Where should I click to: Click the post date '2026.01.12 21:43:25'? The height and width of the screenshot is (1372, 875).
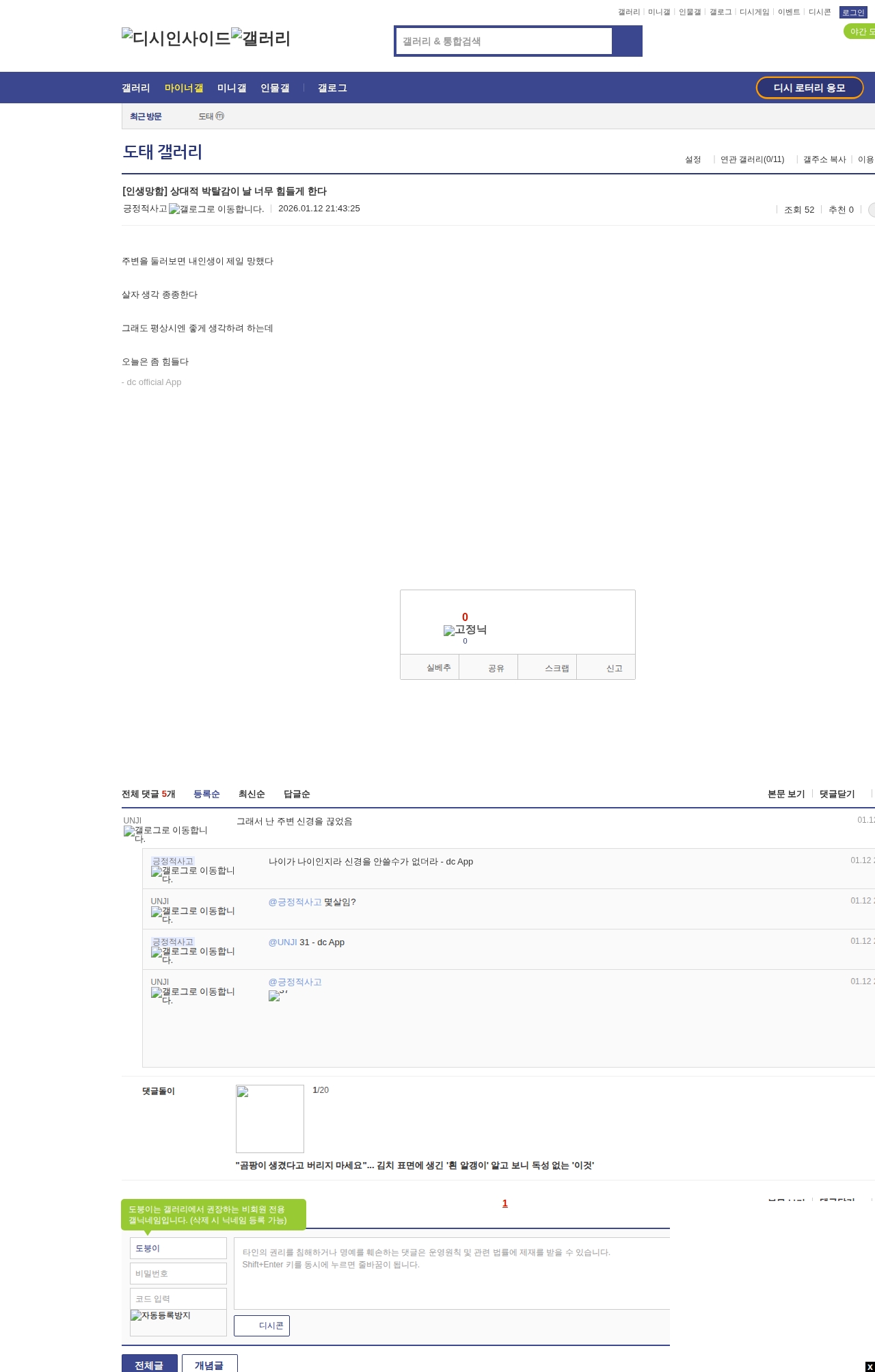319,209
